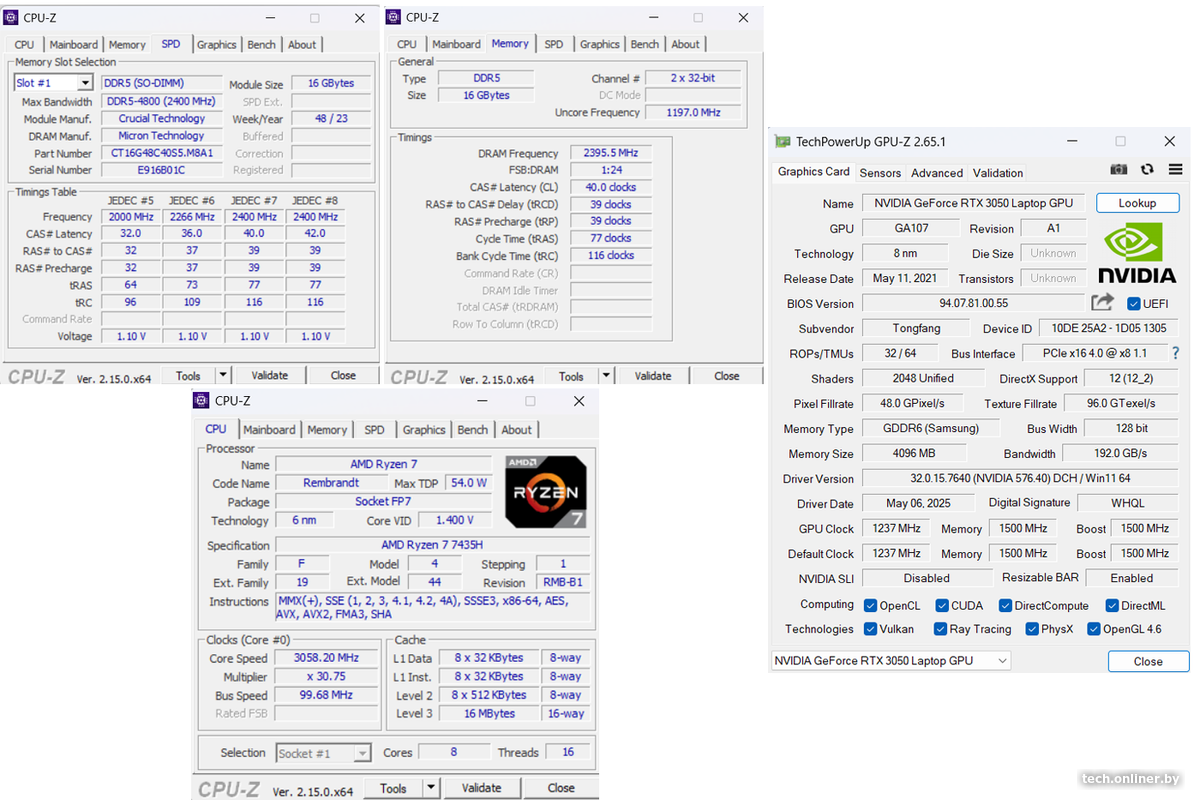This screenshot has height=800, width=1200.
Task: Select the Bench tab in the Memory window
Action: (x=645, y=44)
